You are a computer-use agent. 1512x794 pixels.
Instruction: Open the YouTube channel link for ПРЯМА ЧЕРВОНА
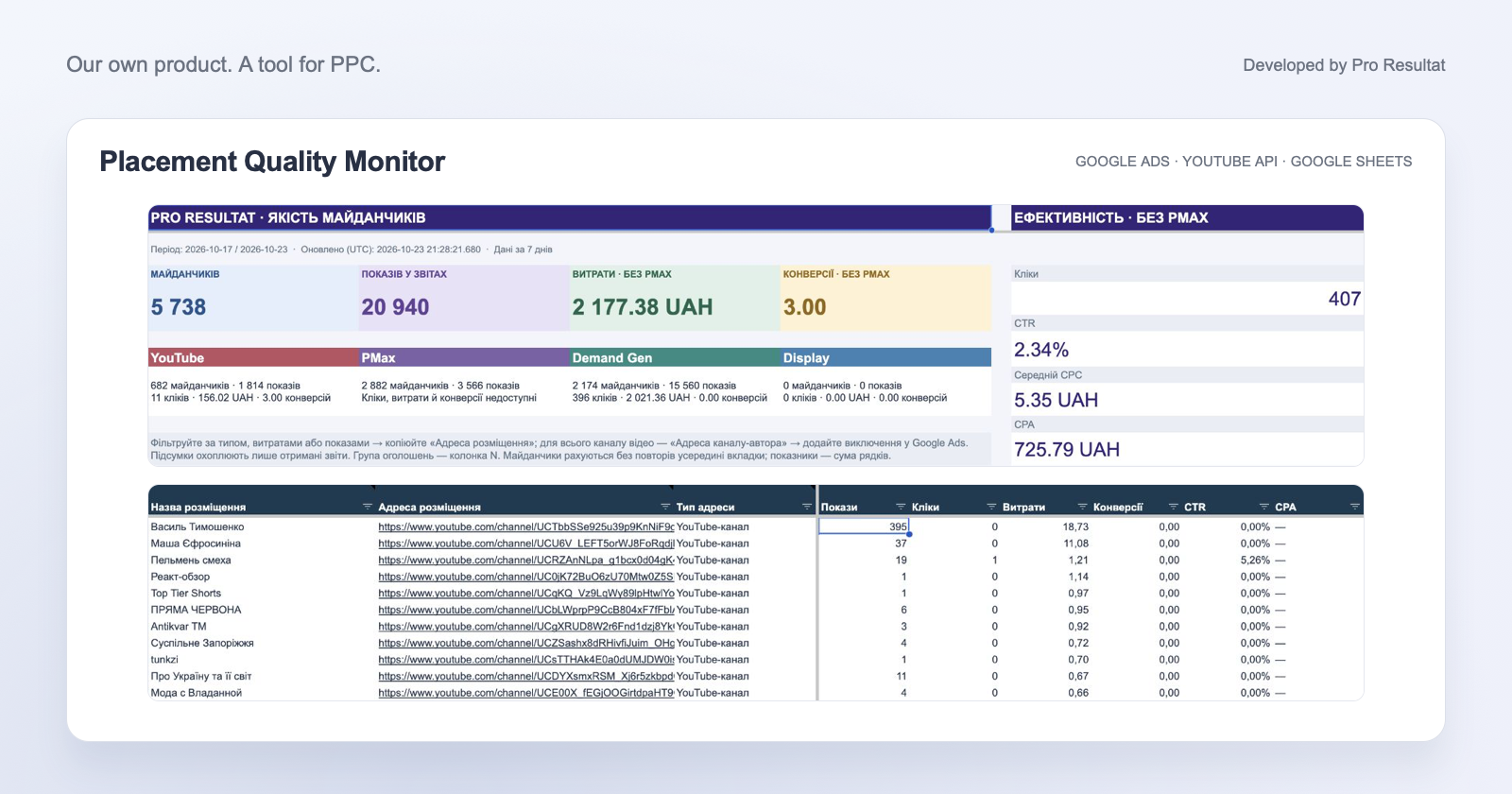tap(526, 610)
